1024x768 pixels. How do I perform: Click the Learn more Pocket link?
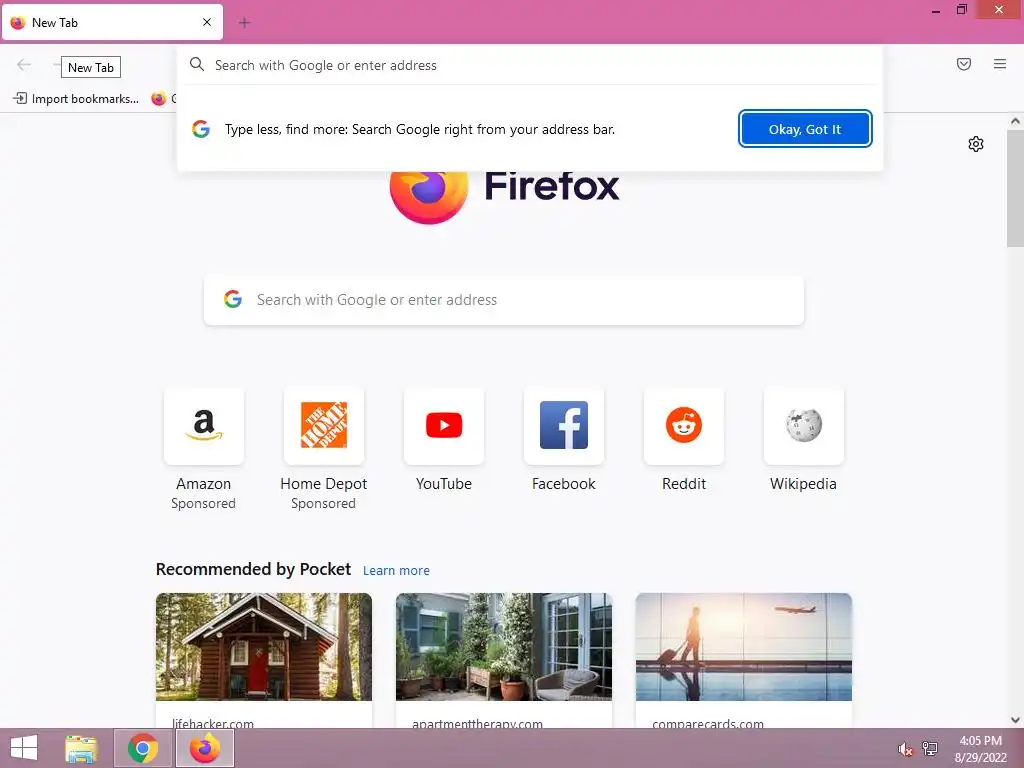point(396,571)
